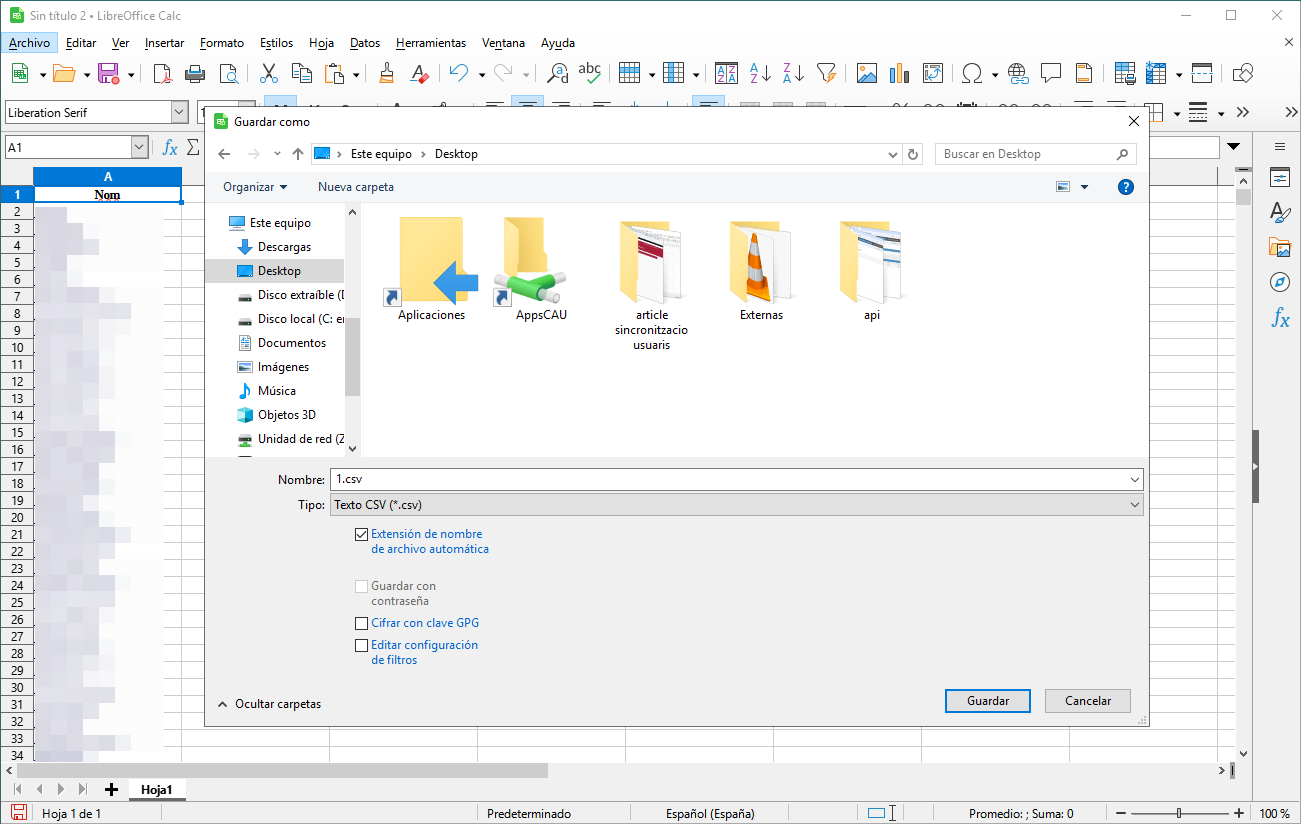Click the Insert Image icon
Viewport: 1301px width, 824px height.
point(866,73)
